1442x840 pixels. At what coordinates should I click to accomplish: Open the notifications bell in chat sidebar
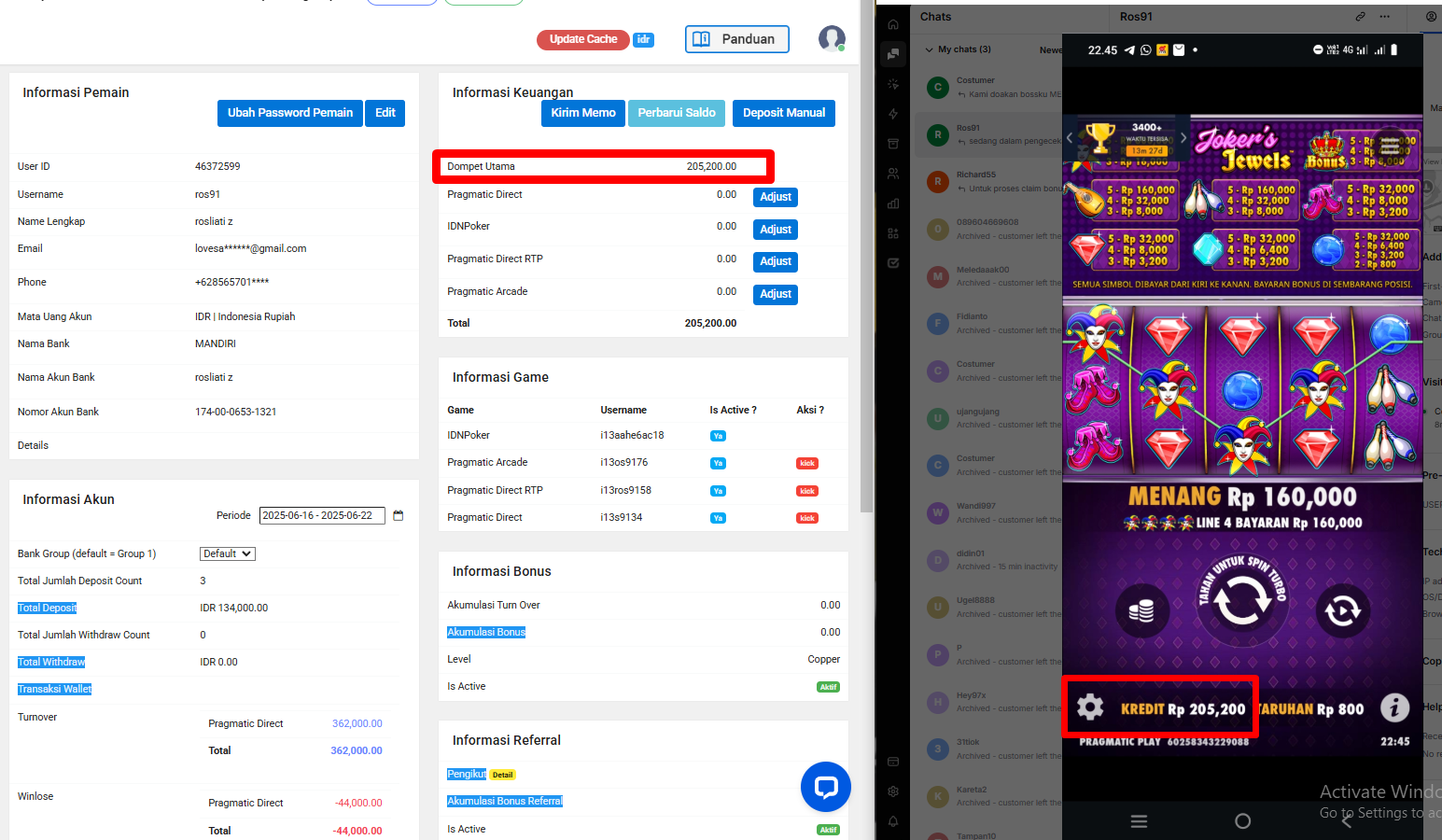(x=893, y=821)
